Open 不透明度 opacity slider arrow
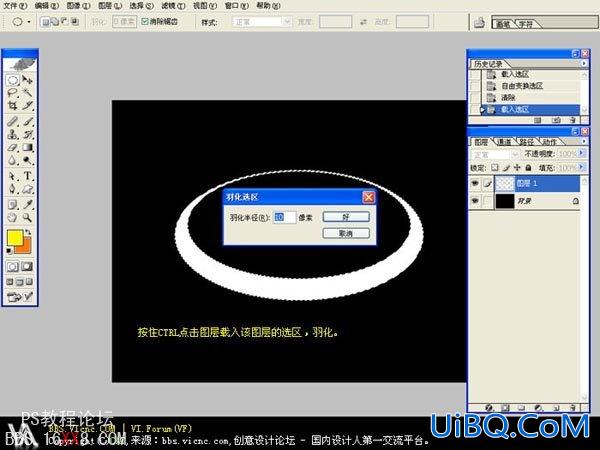This screenshot has height=450, width=600. [x=582, y=153]
